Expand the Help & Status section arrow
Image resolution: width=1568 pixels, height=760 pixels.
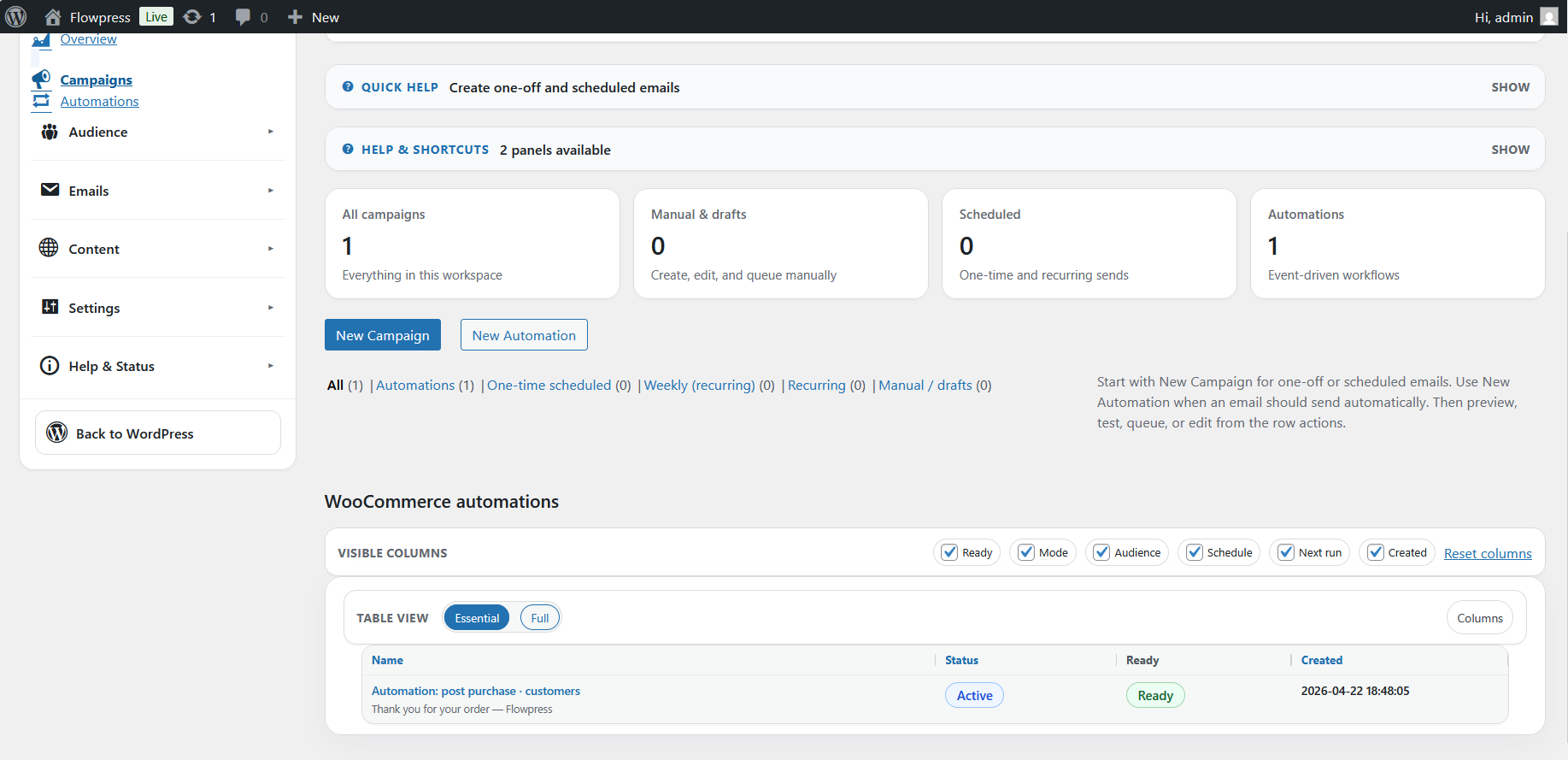pyautogui.click(x=271, y=366)
